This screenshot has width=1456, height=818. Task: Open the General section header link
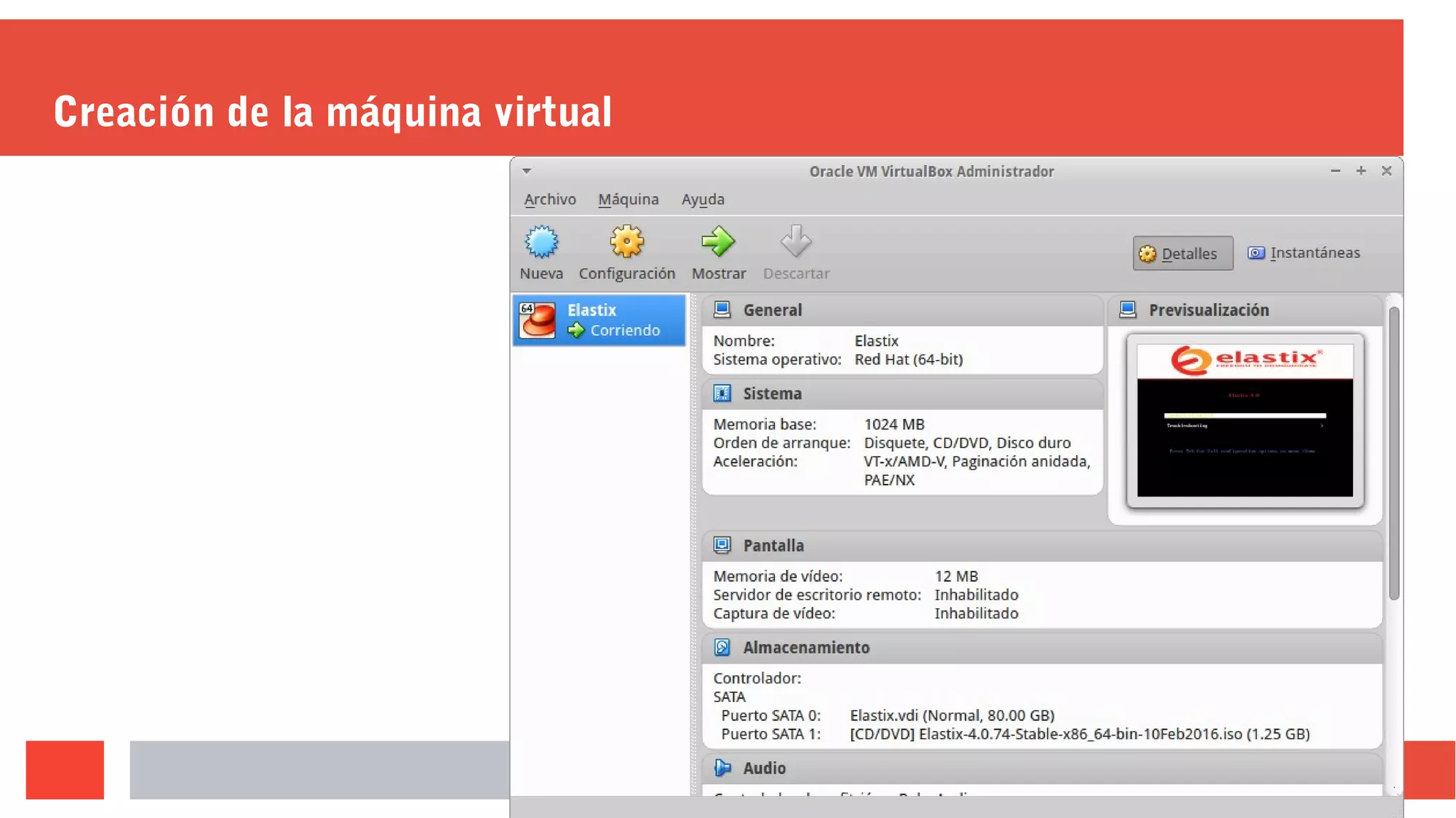pos(772,310)
